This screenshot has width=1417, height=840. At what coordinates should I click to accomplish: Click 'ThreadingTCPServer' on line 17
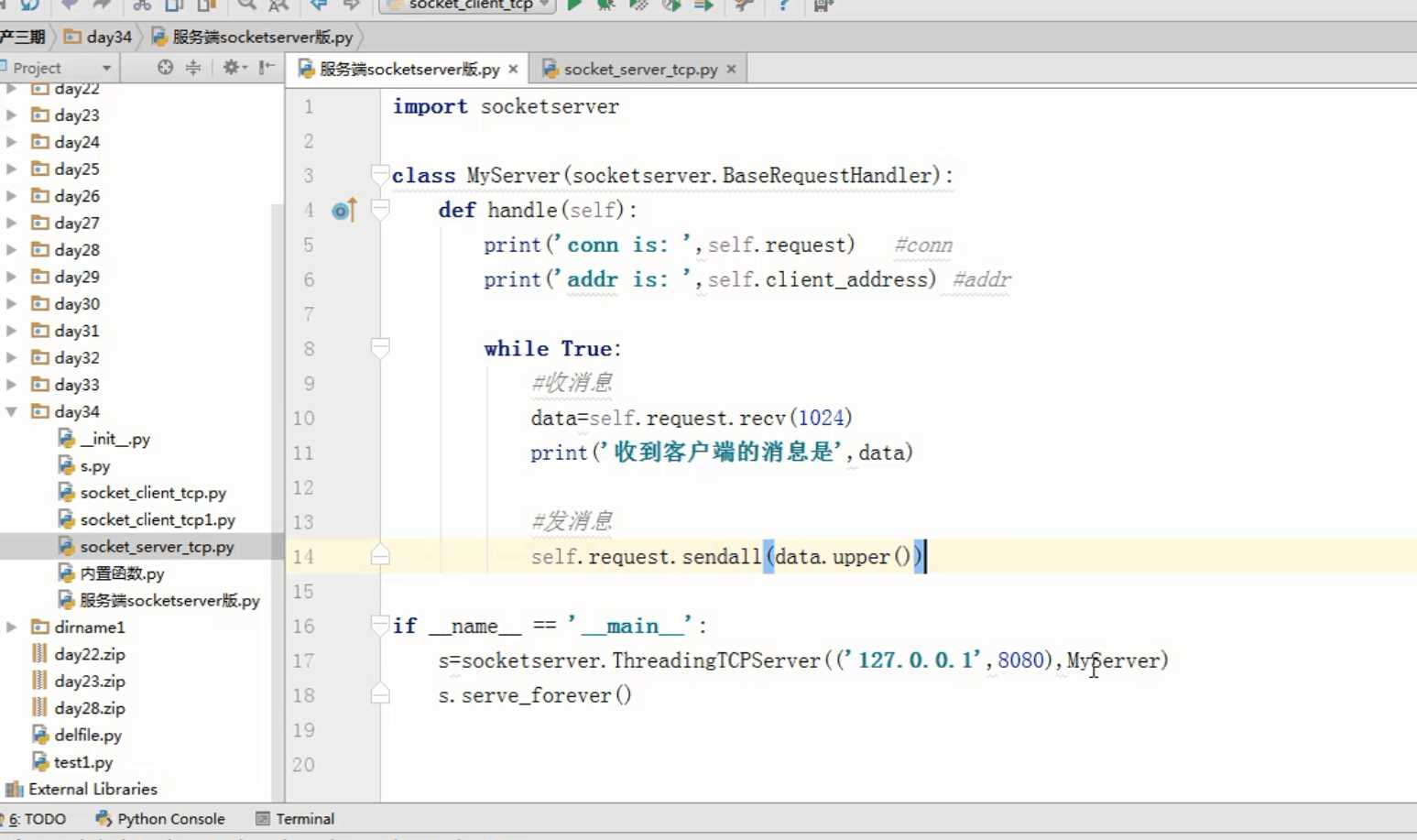pyautogui.click(x=715, y=660)
